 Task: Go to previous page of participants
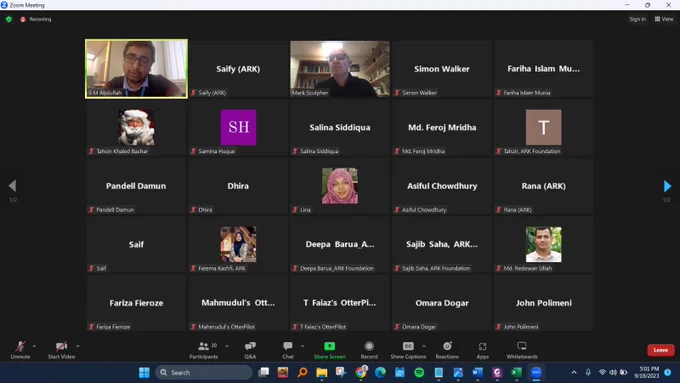(12, 186)
